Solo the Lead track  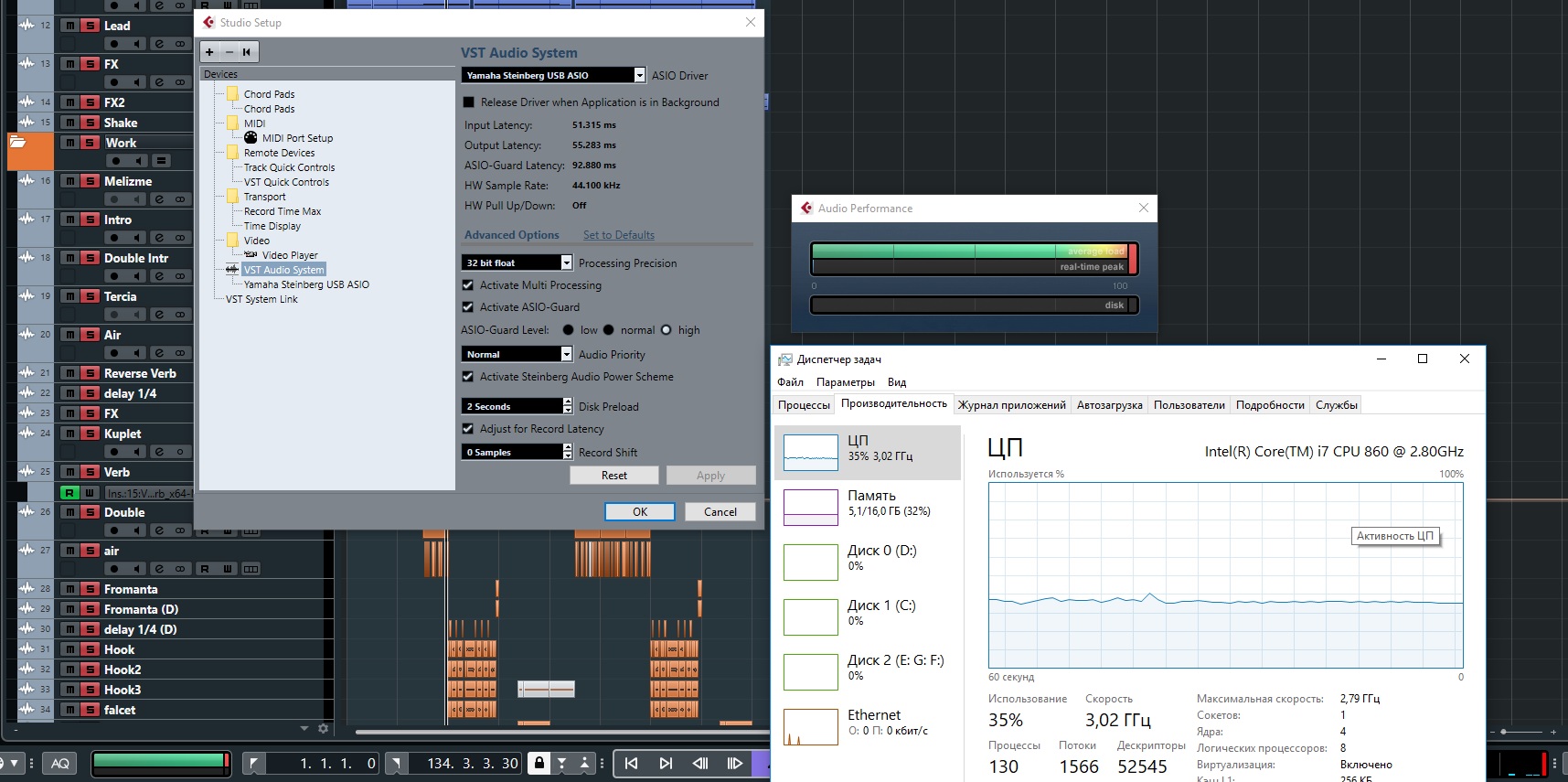[89, 26]
